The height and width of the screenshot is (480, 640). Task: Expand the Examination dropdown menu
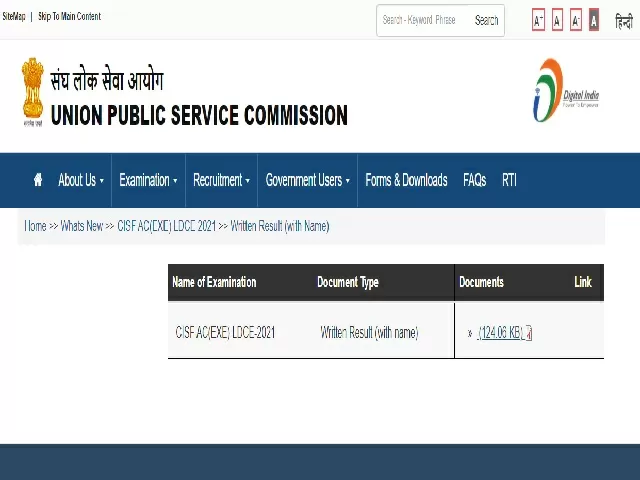[x=148, y=180]
